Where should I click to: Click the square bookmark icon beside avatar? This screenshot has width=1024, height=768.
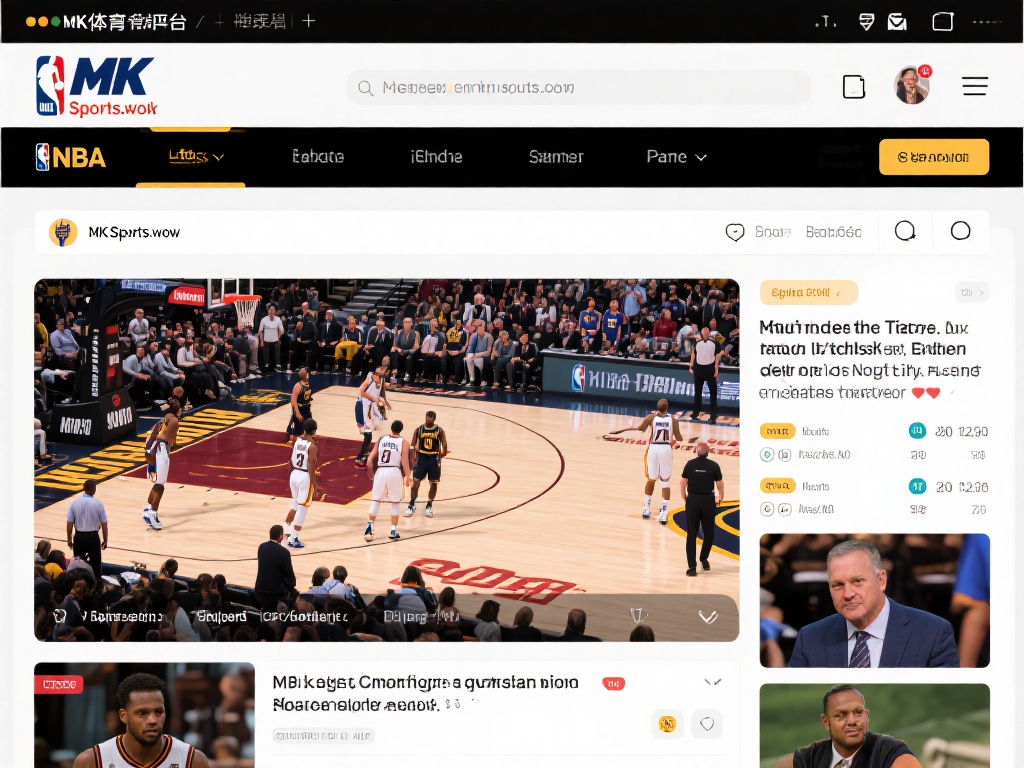854,87
